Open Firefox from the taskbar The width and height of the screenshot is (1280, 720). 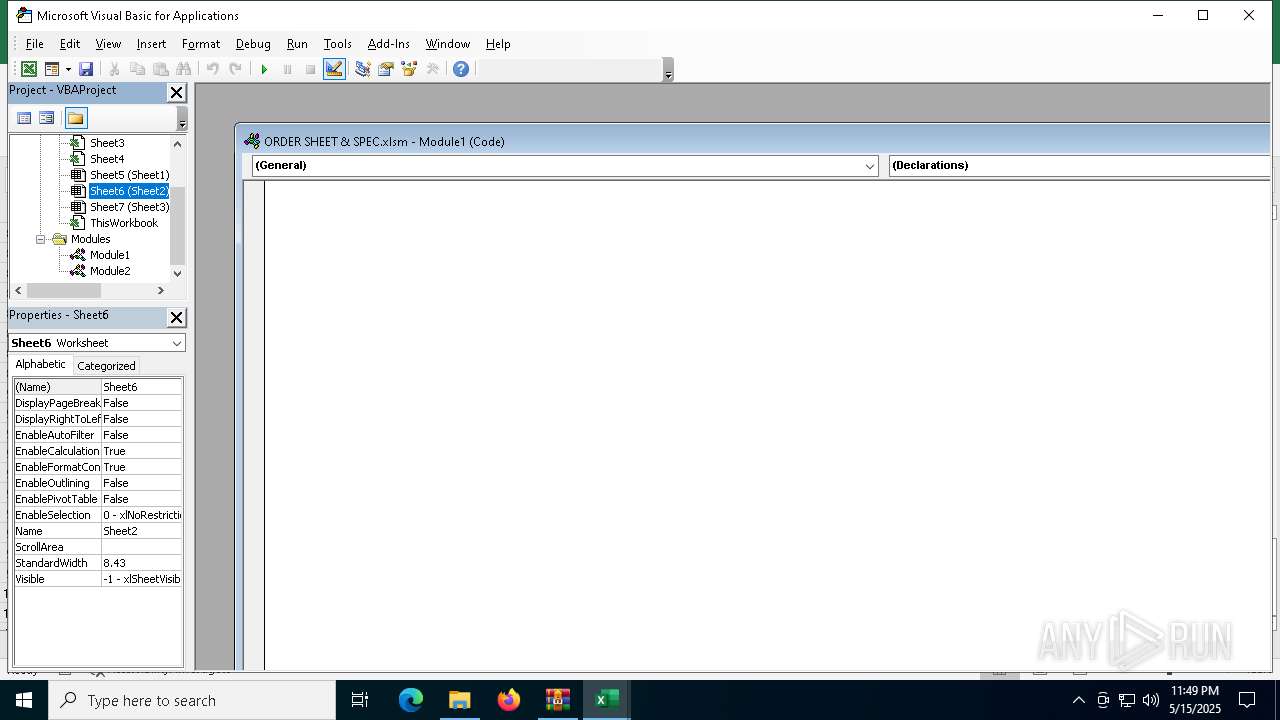pos(509,700)
